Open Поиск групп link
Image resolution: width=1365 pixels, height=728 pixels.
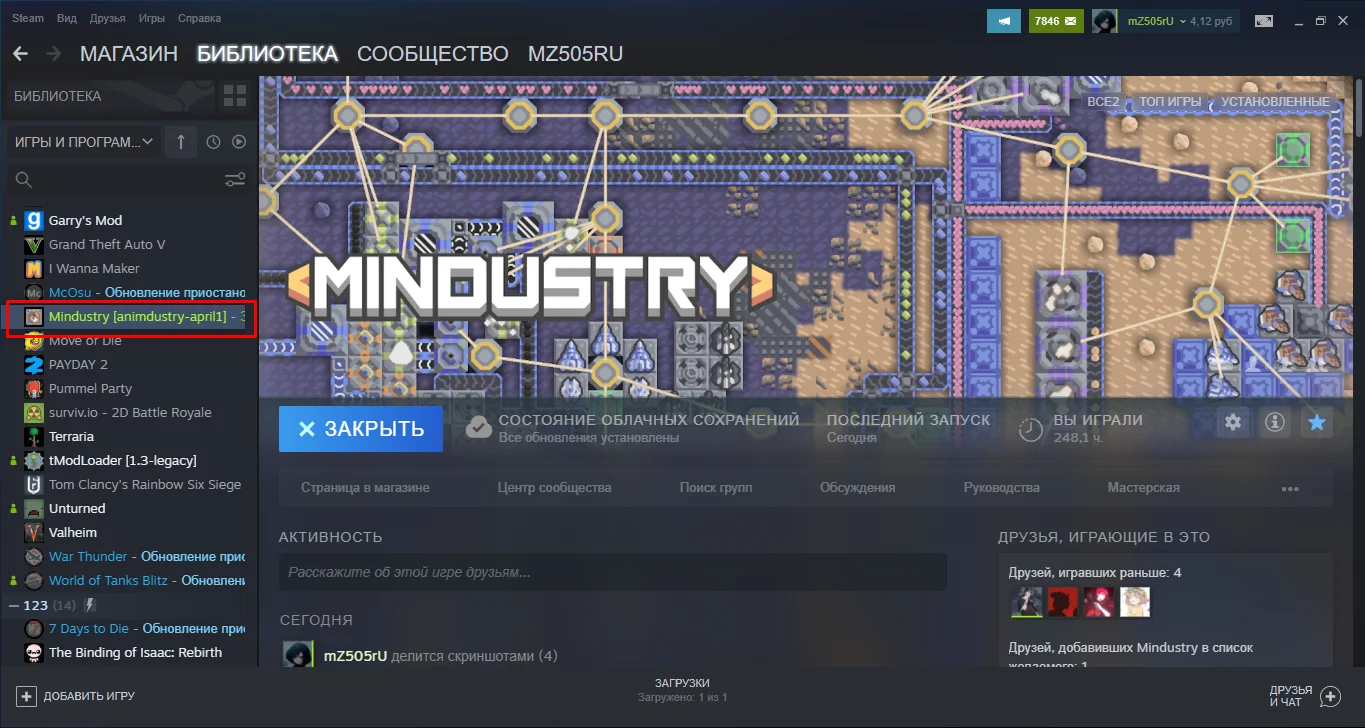coord(716,488)
